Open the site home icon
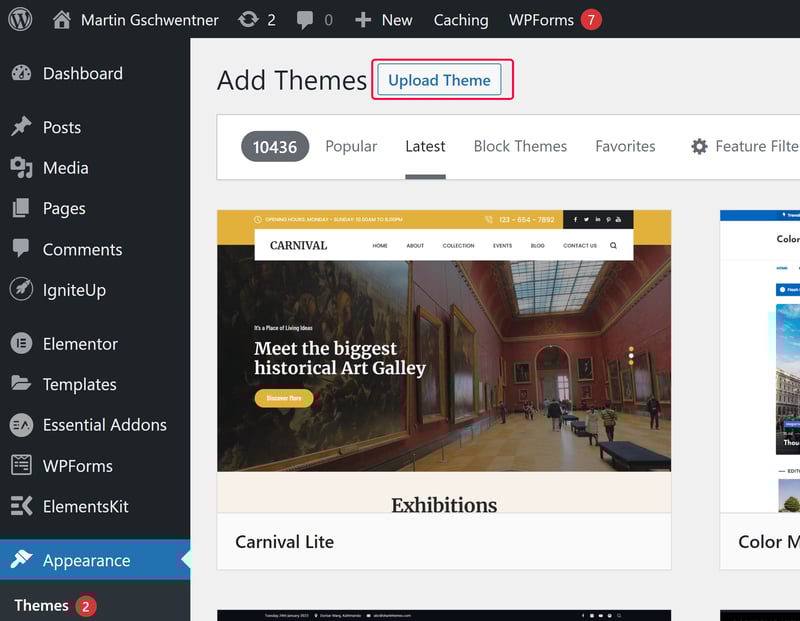Image resolution: width=800 pixels, height=621 pixels. 62,19
